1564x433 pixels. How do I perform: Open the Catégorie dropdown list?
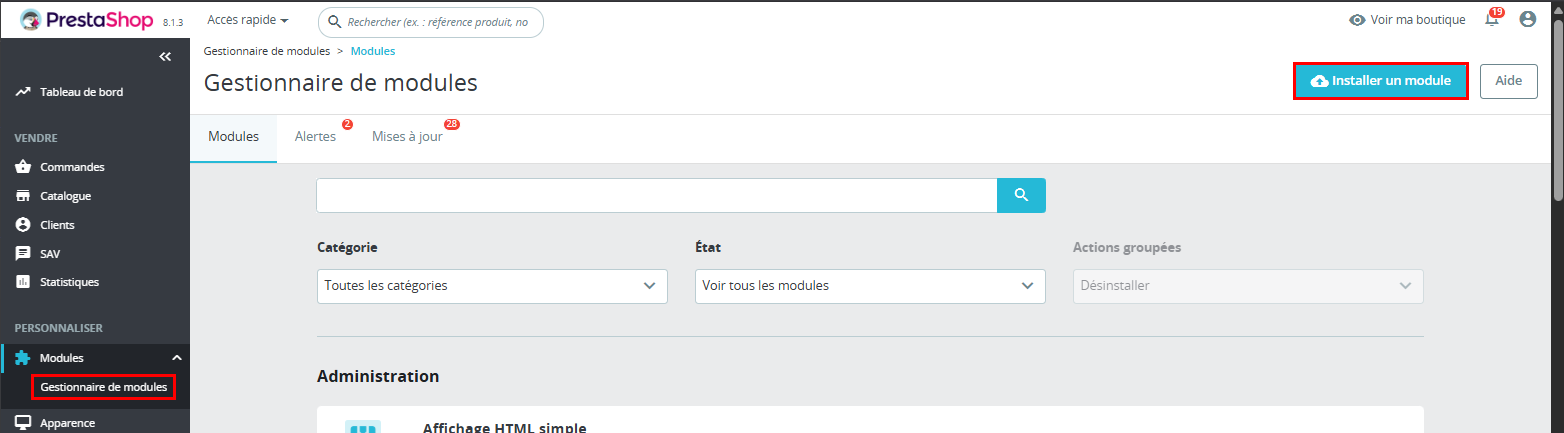(491, 286)
